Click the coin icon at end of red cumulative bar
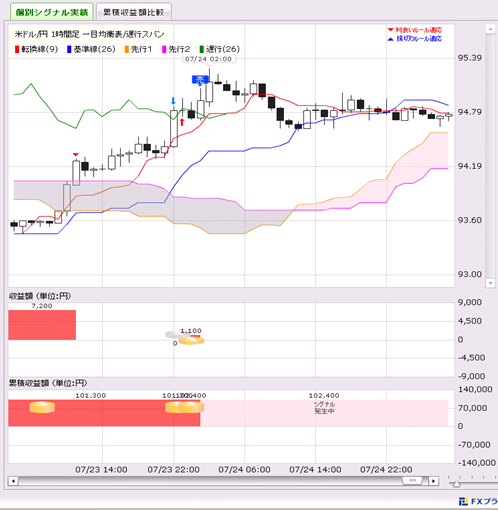498x510 pixels. click(x=191, y=407)
